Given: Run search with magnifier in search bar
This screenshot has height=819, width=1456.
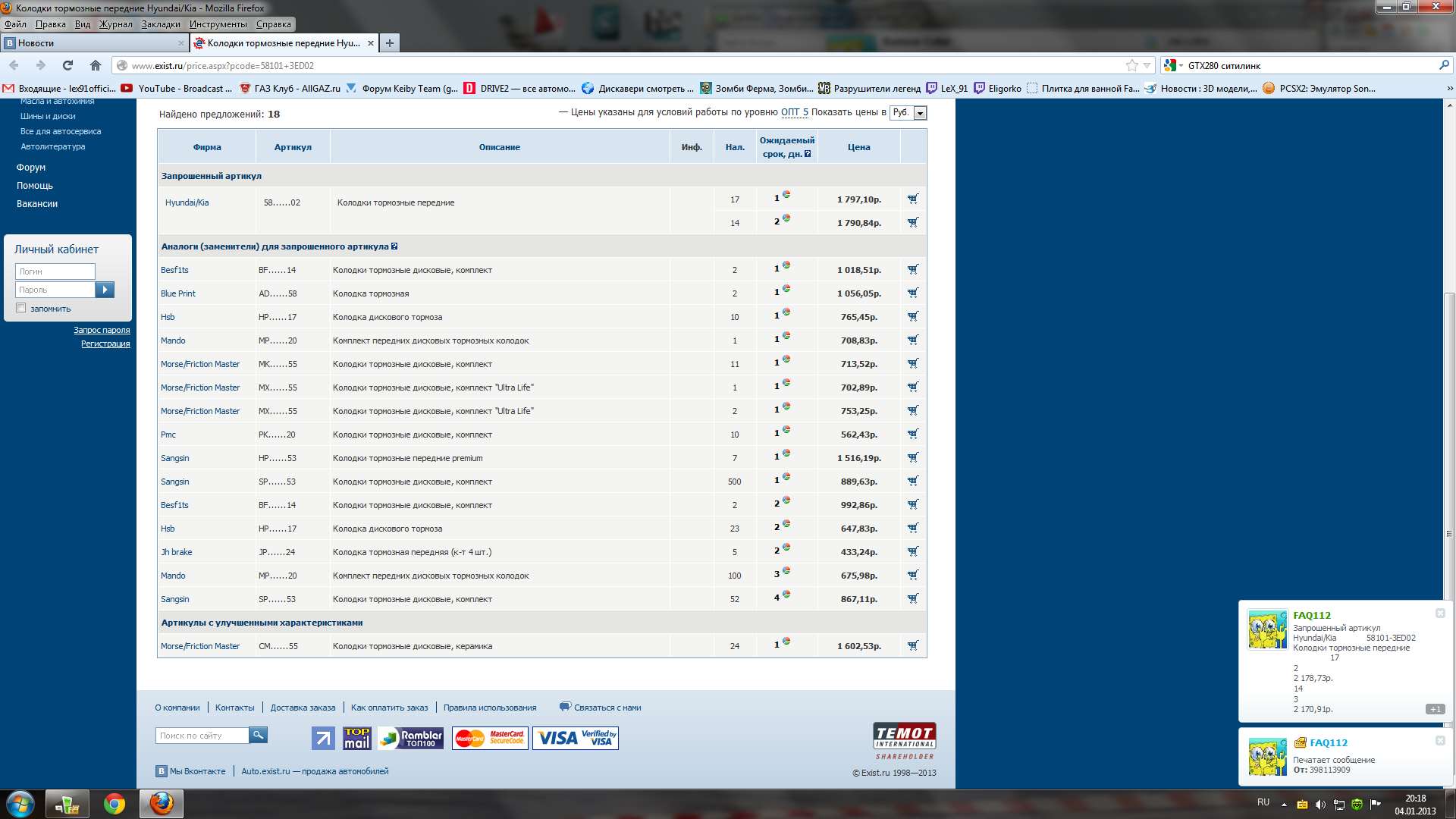Looking at the screenshot, I should (x=1444, y=65).
